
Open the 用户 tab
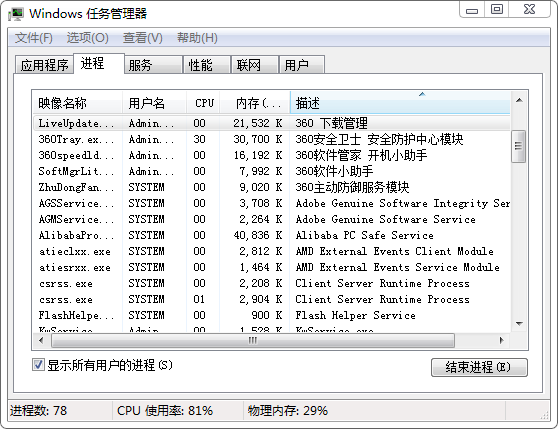tap(302, 65)
